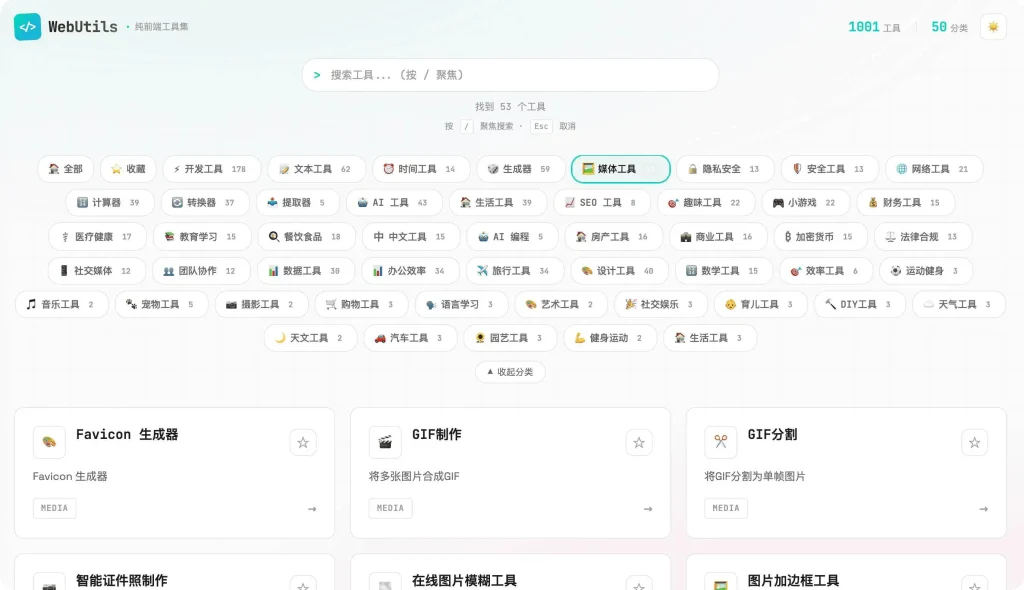Click the GIF制作 clapperboard icon
Image resolution: width=1024 pixels, height=590 pixels.
pos(385,442)
